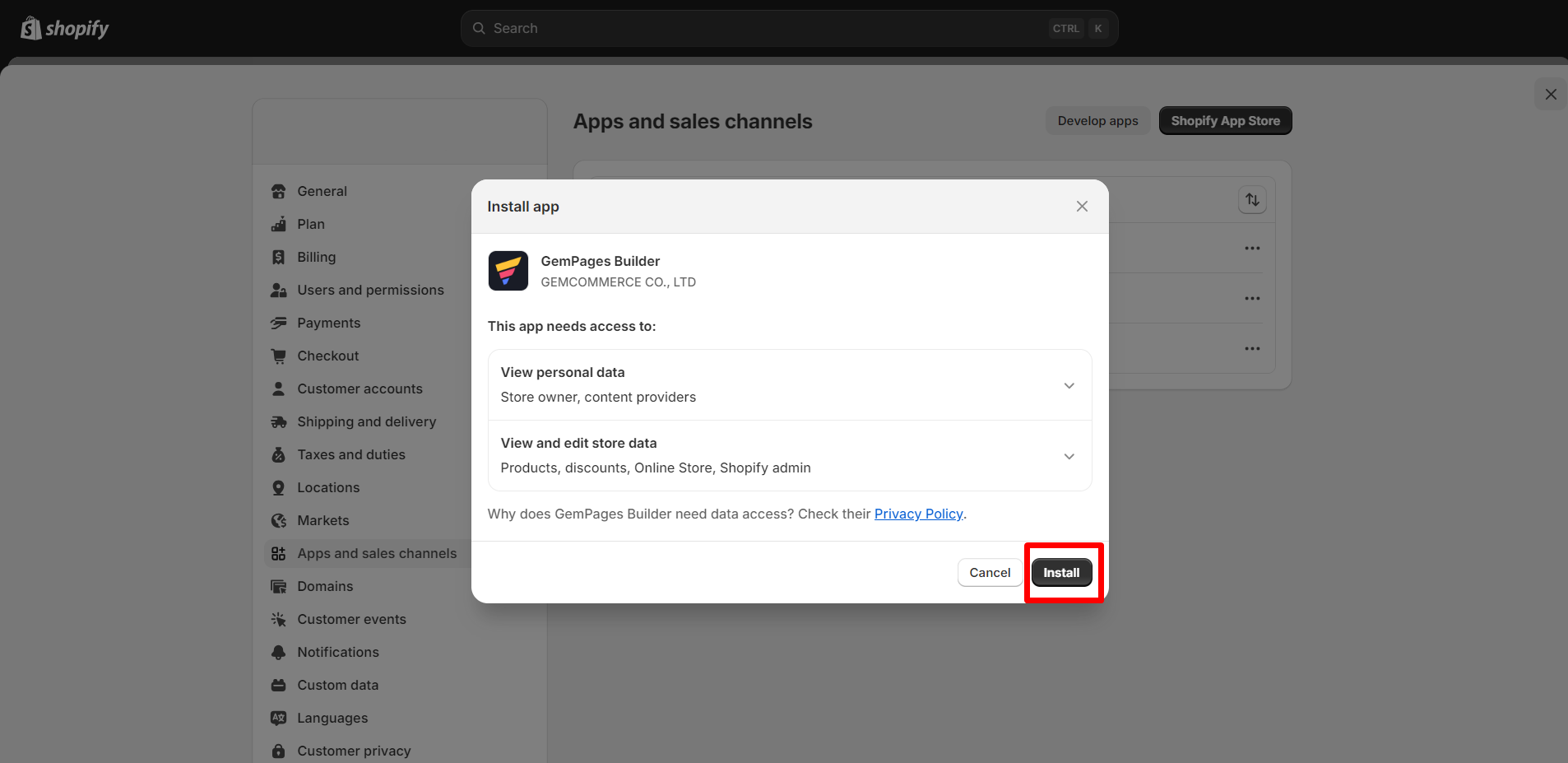Open the three-dot menu on first app row
The width and height of the screenshot is (1568, 763).
coord(1252,248)
